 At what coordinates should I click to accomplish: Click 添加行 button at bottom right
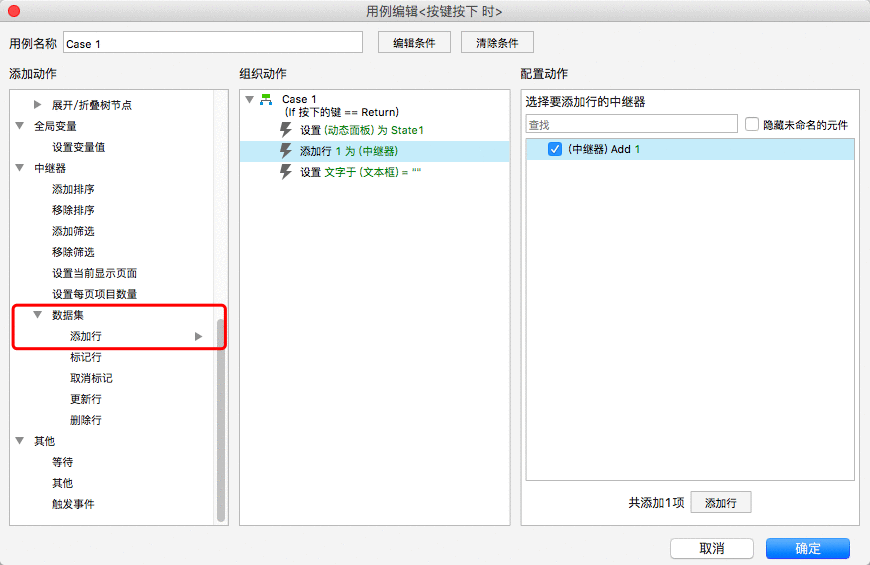[721, 502]
